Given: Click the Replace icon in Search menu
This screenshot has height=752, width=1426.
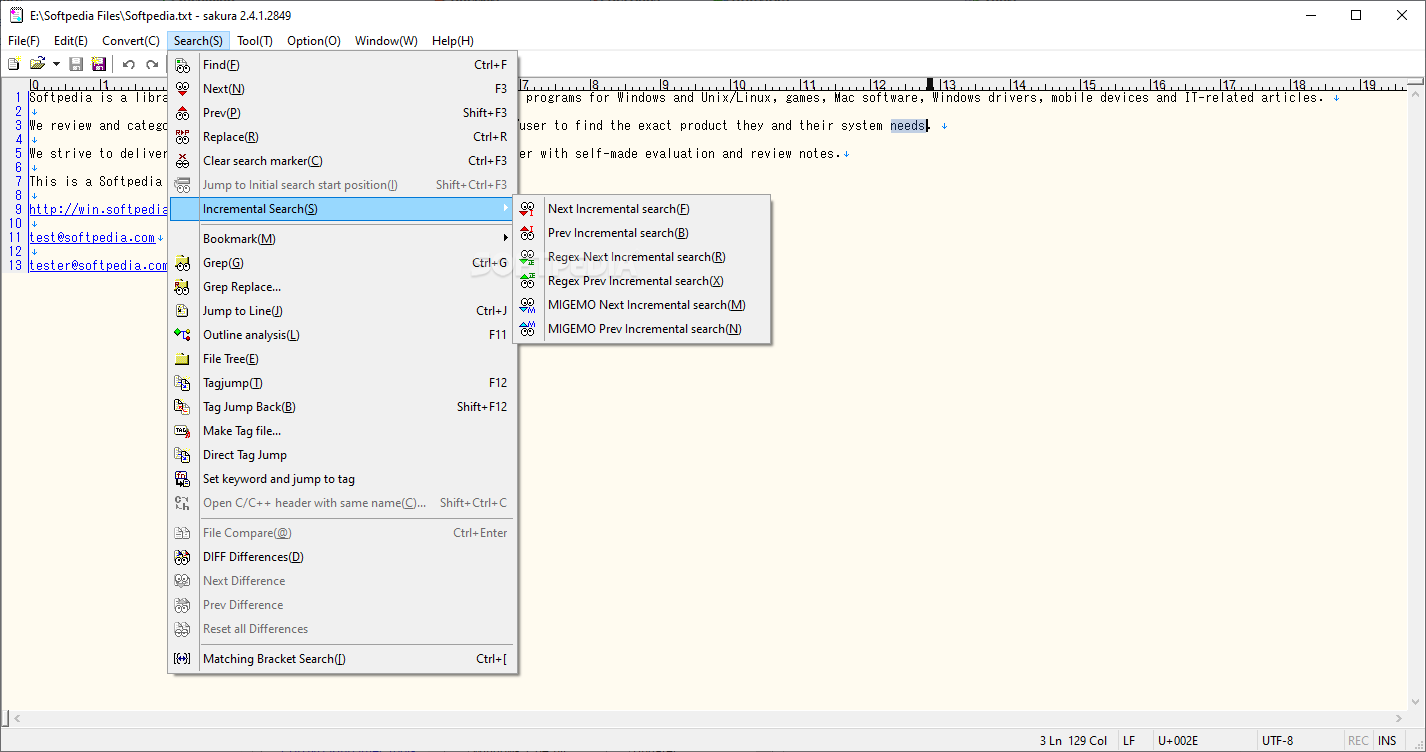Looking at the screenshot, I should (x=182, y=137).
